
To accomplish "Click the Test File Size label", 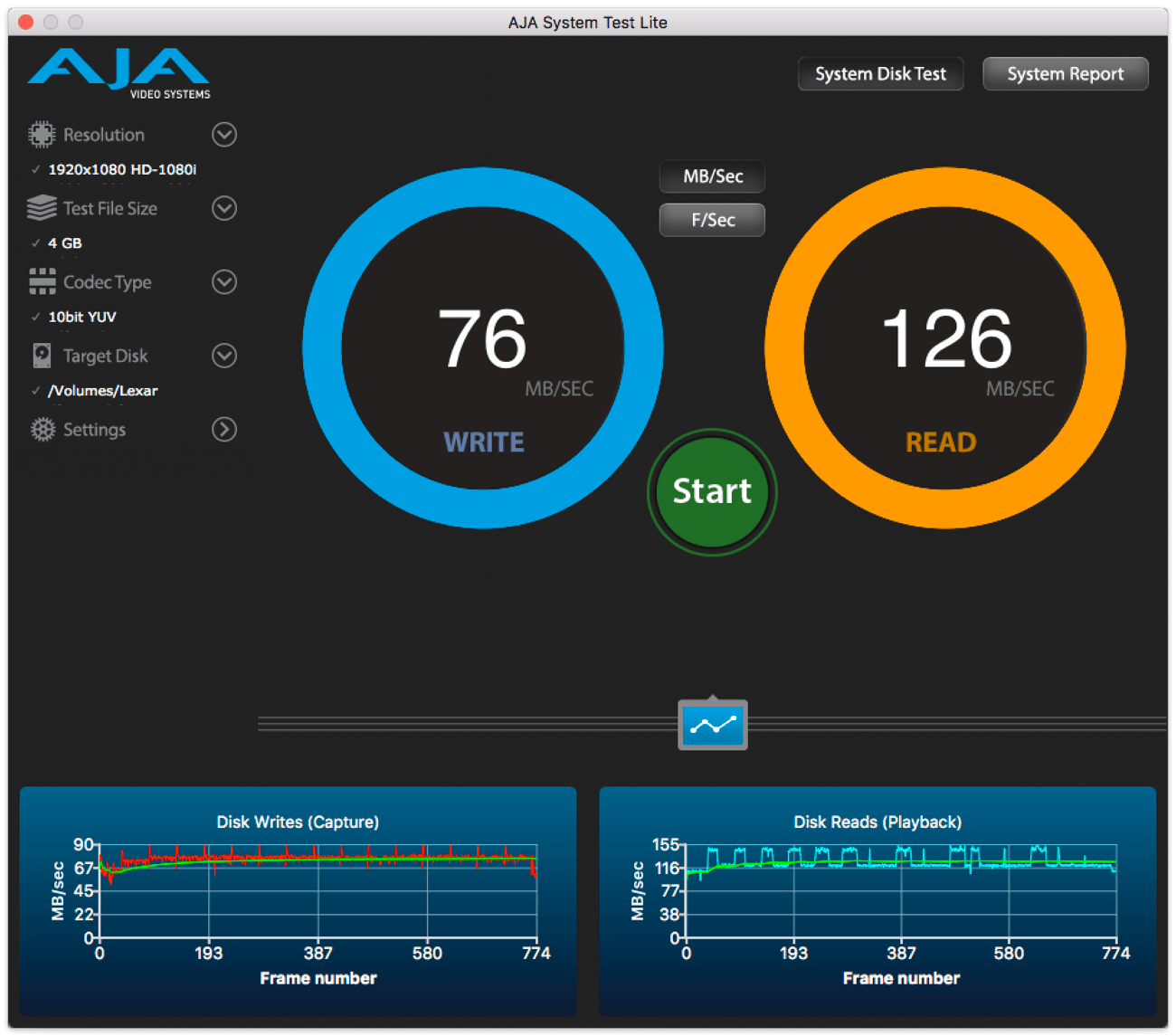I will click(110, 208).
